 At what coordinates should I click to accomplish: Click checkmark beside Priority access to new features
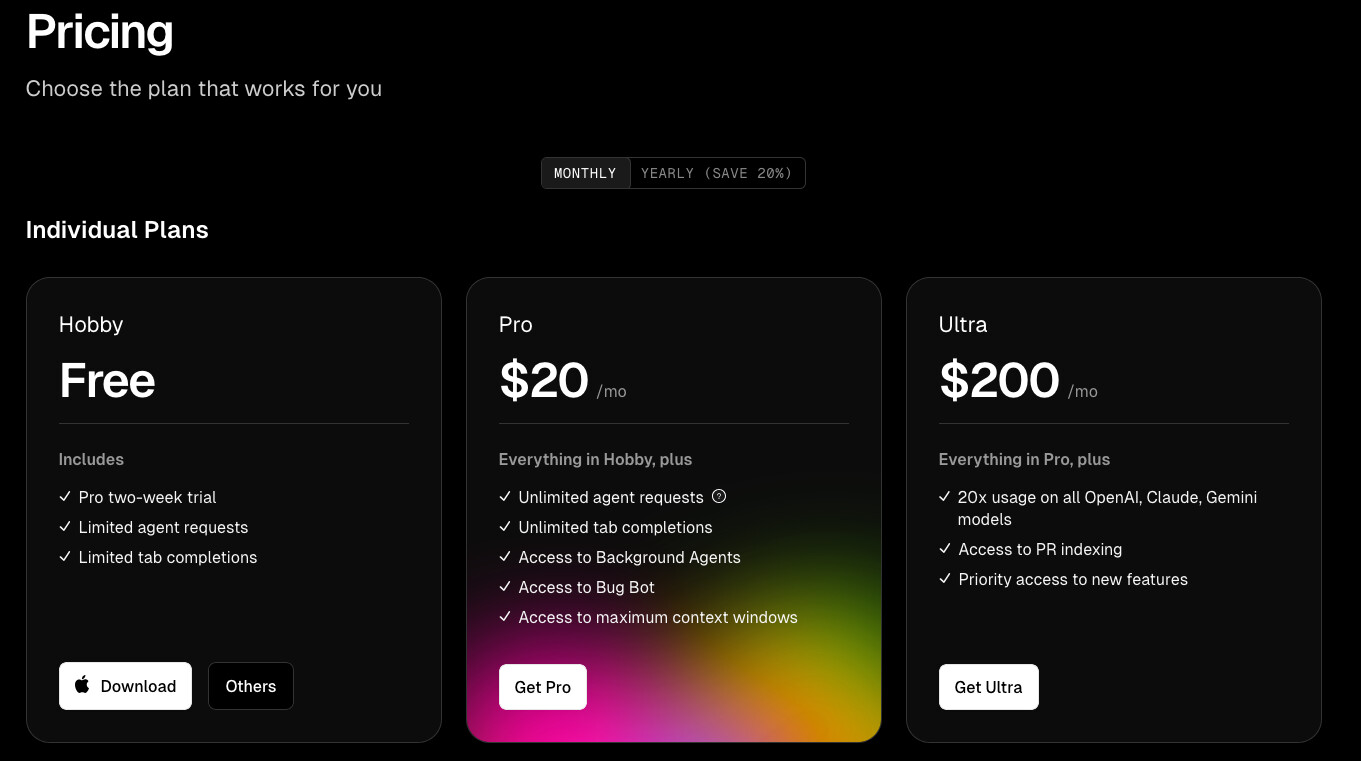pyautogui.click(x=945, y=578)
